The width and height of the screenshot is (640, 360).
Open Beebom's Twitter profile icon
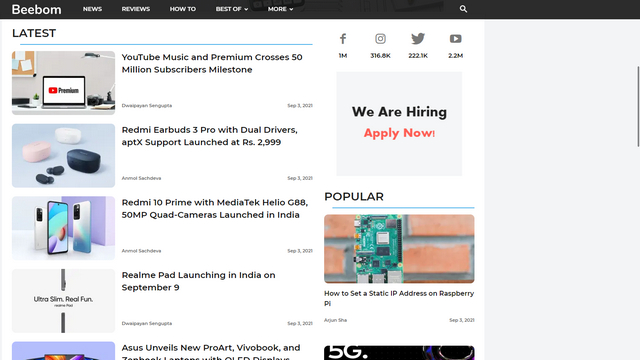pos(418,39)
